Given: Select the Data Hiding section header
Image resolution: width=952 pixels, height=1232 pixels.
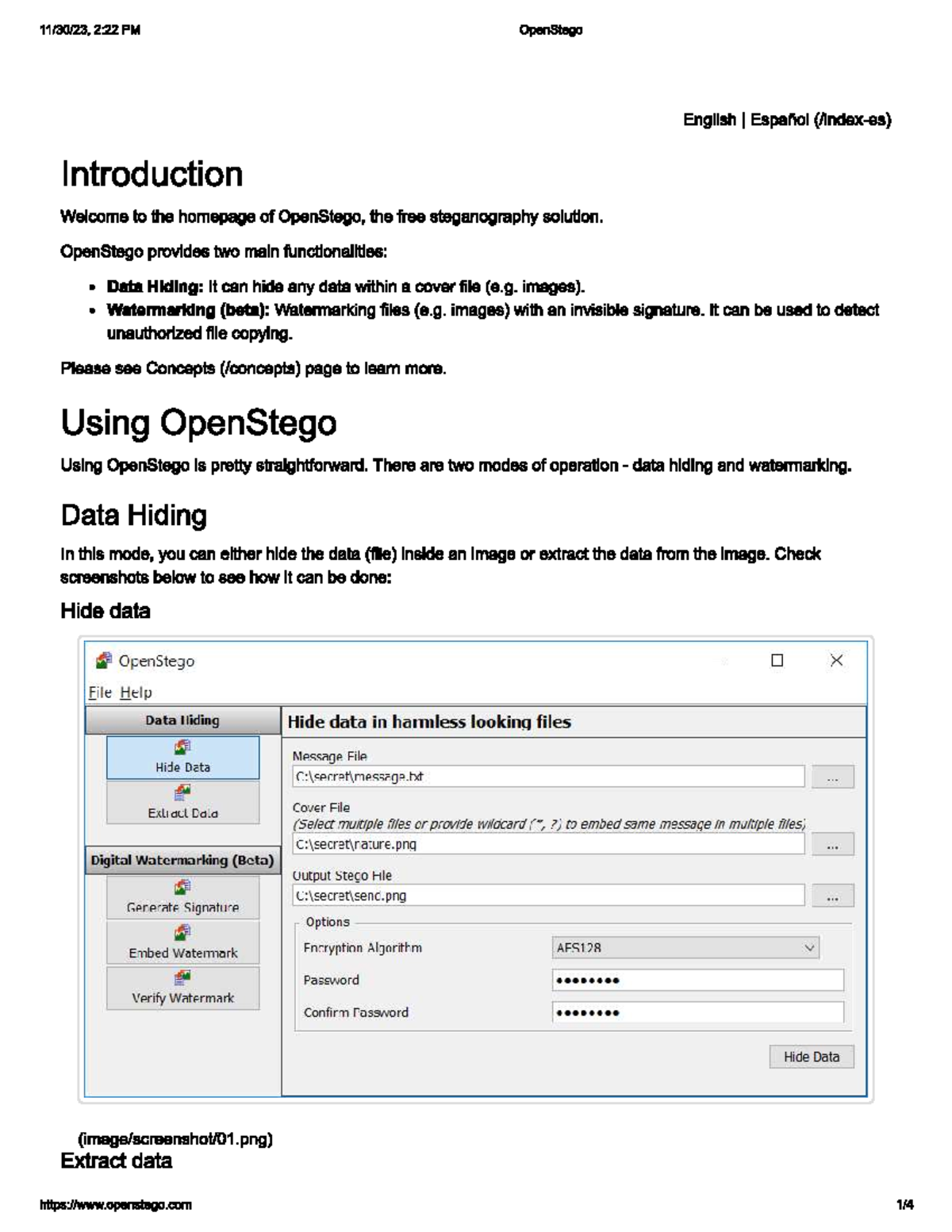Looking at the screenshot, I should pos(182,720).
